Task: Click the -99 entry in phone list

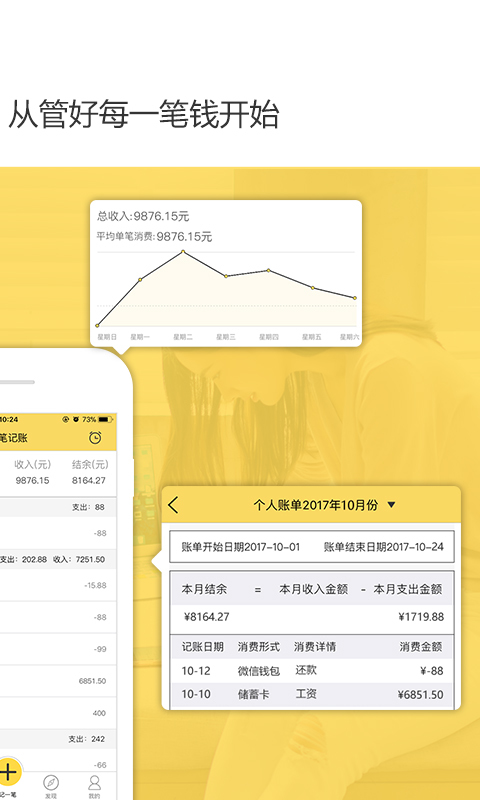Action: coord(100,649)
